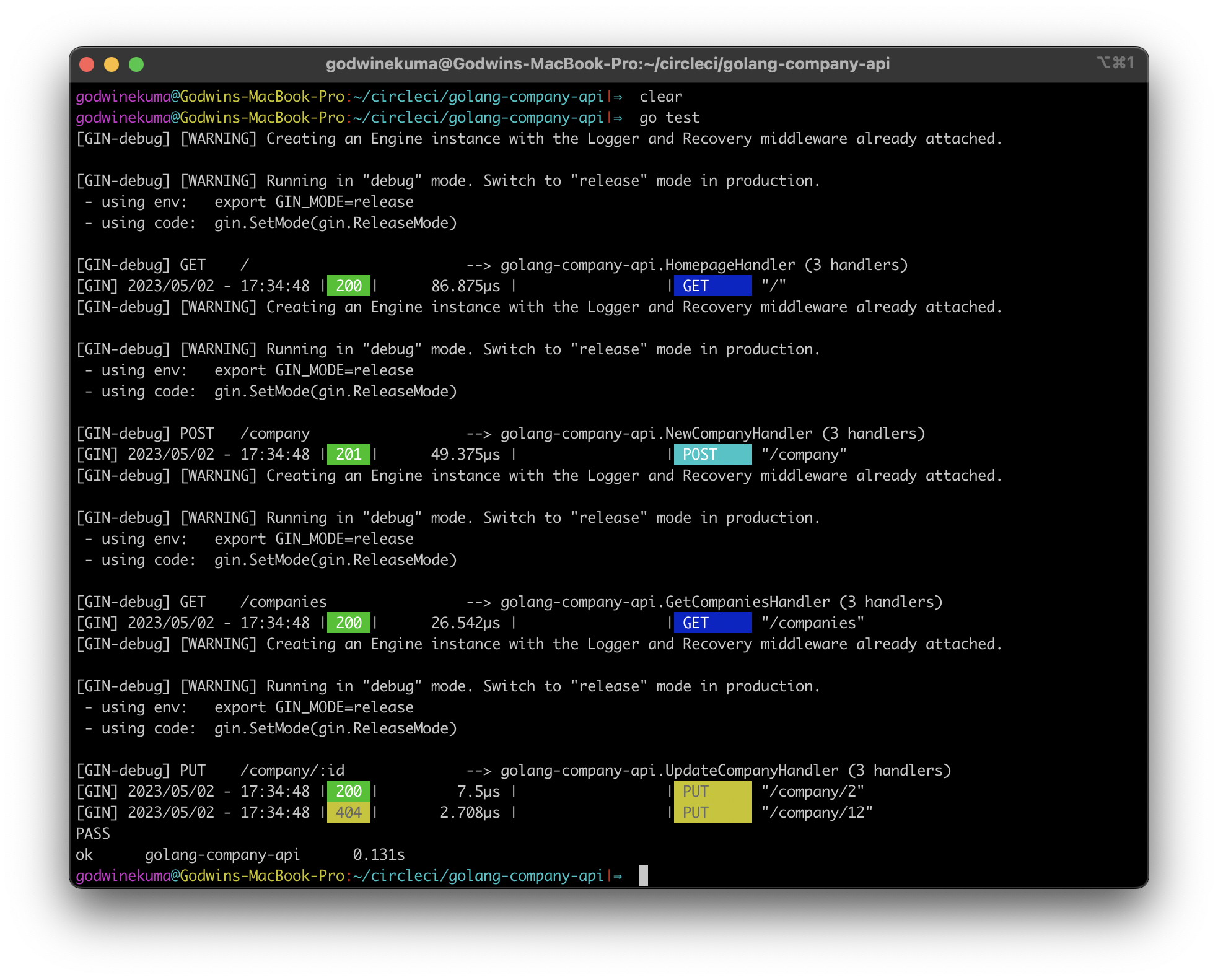Click the yellow PUT badge for "/company/2"

(x=712, y=791)
